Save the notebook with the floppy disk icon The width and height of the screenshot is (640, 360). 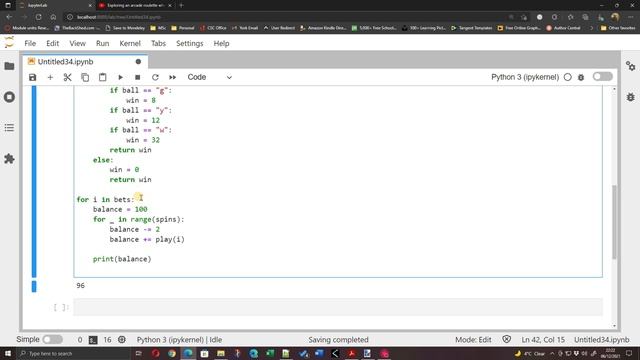coord(33,77)
